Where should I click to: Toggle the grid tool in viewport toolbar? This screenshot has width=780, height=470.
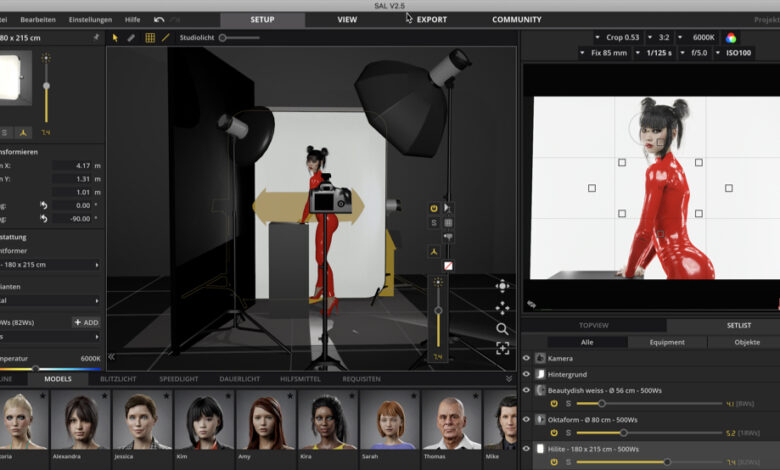[x=150, y=38]
